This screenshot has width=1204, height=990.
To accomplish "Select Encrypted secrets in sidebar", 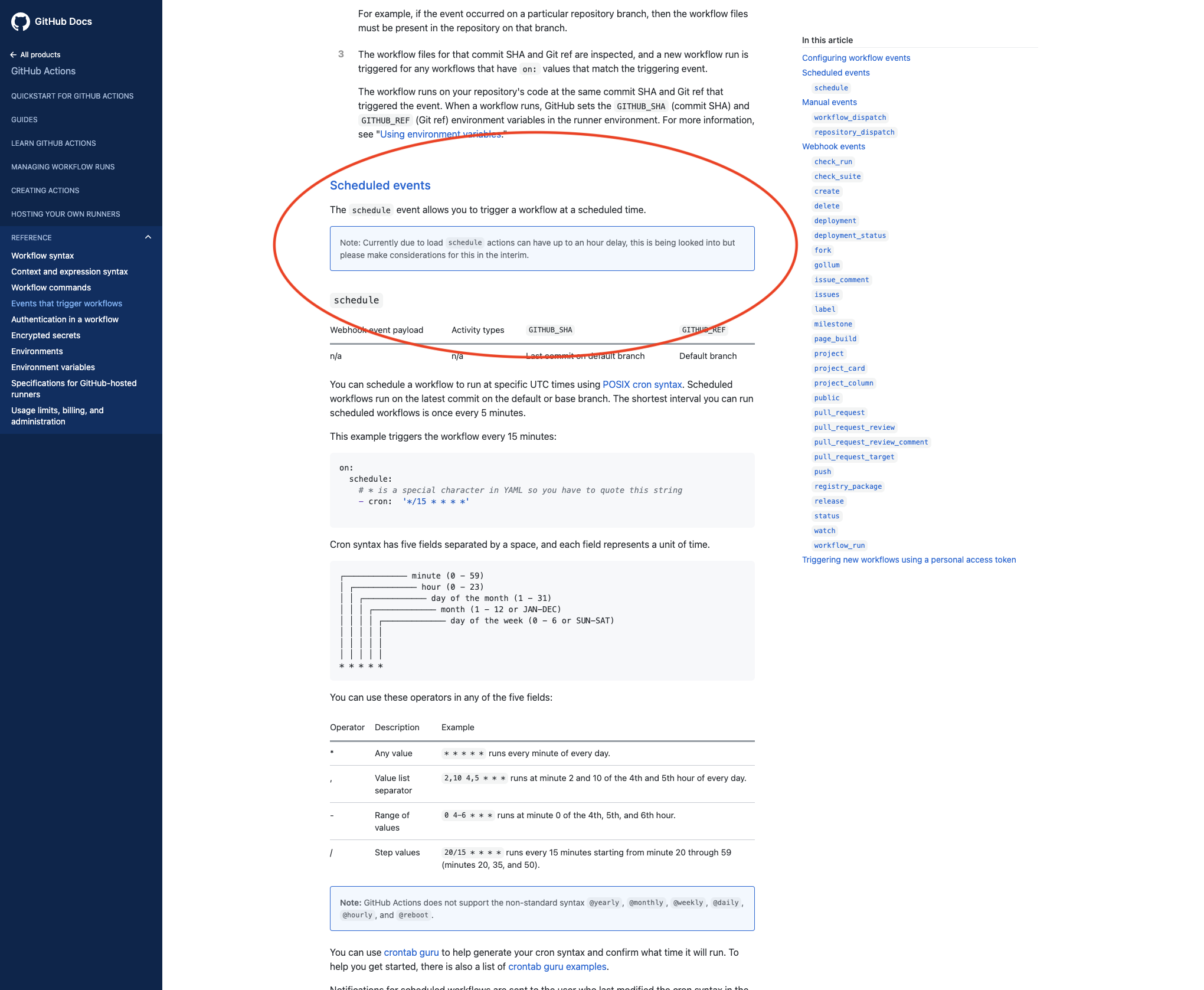I will point(45,335).
